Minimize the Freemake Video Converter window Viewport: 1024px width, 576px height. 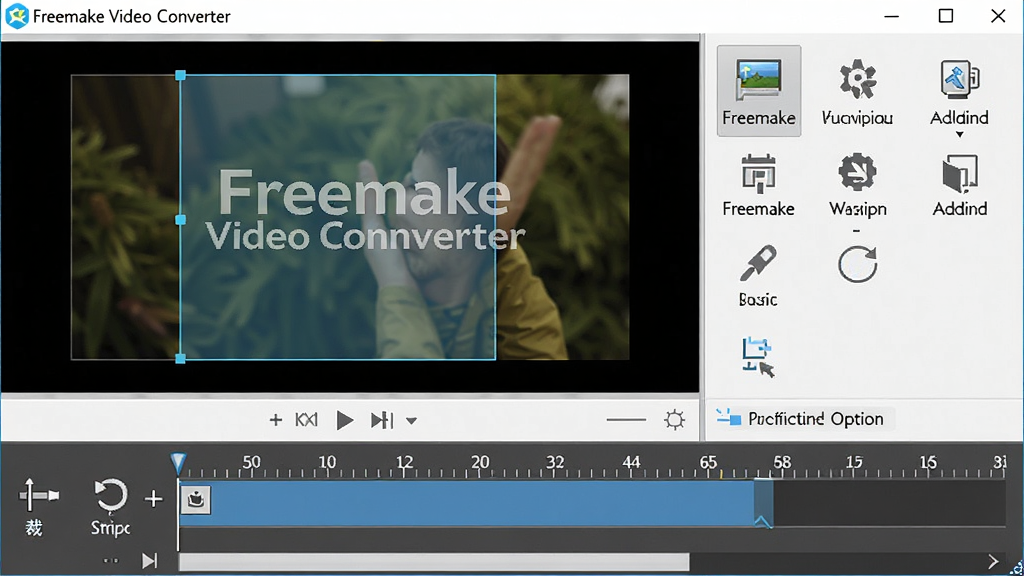pos(891,16)
